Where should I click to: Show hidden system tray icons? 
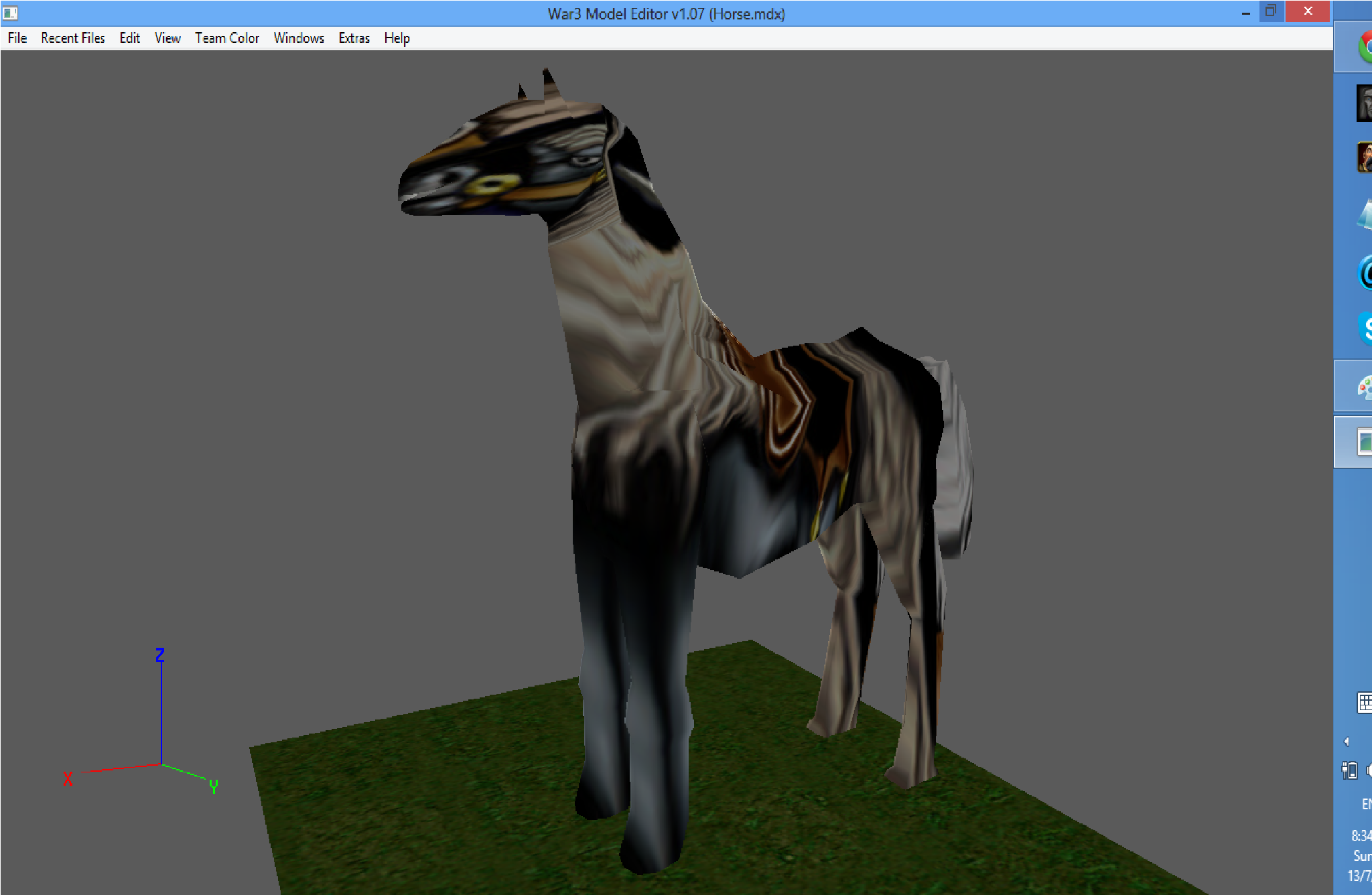point(1347,742)
